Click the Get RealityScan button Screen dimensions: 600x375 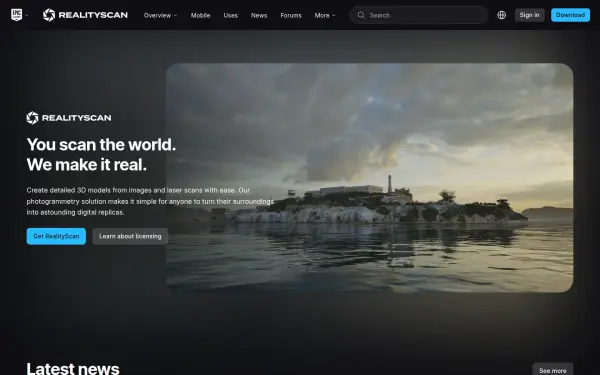tap(56, 236)
